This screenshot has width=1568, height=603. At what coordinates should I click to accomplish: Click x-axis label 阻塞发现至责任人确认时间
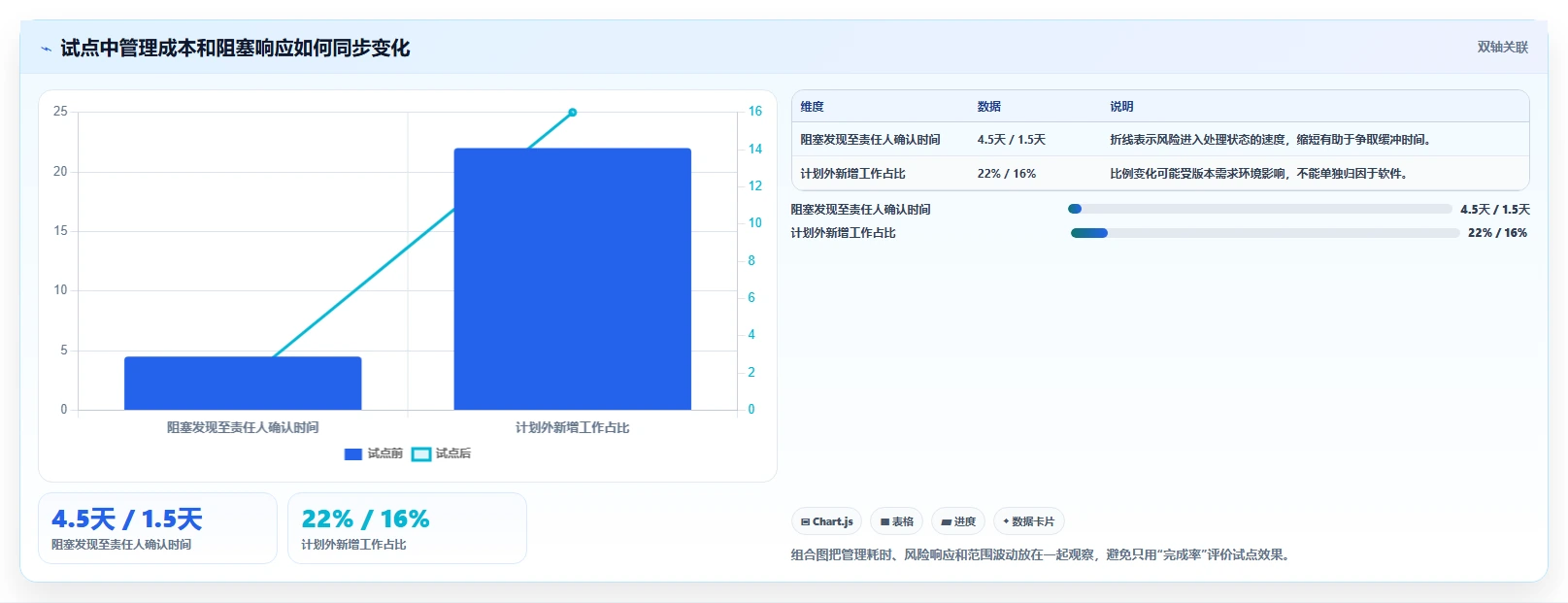pyautogui.click(x=243, y=427)
